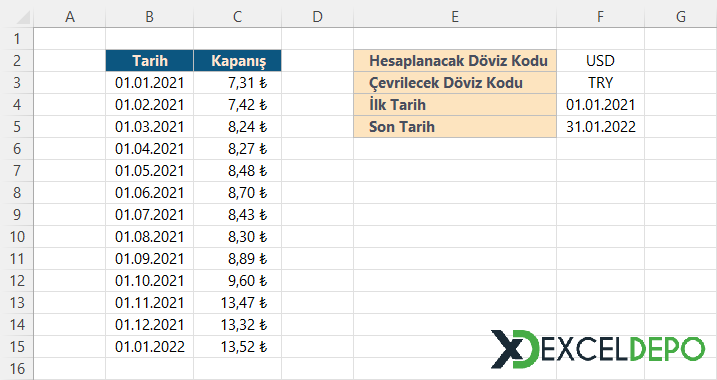The height and width of the screenshot is (380, 717).
Task: Select column A header
Action: tap(70, 17)
